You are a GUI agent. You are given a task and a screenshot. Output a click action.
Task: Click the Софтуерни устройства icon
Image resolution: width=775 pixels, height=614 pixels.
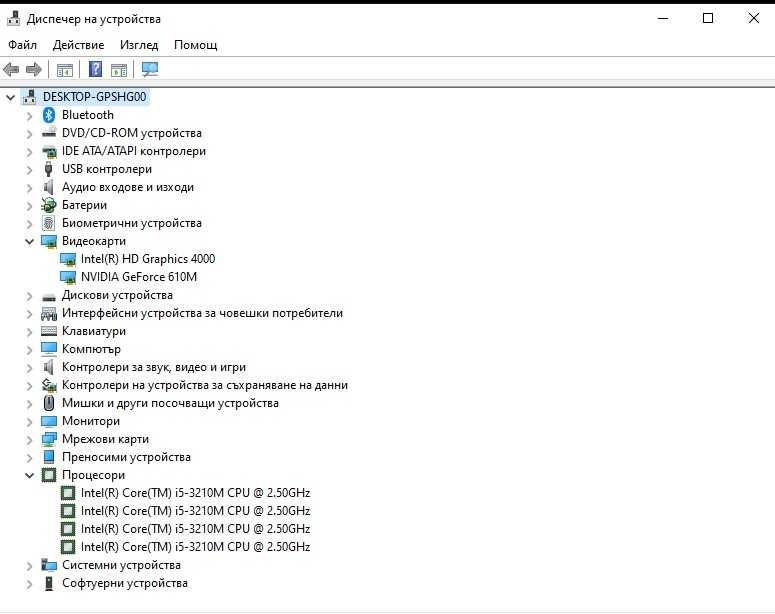click(48, 583)
